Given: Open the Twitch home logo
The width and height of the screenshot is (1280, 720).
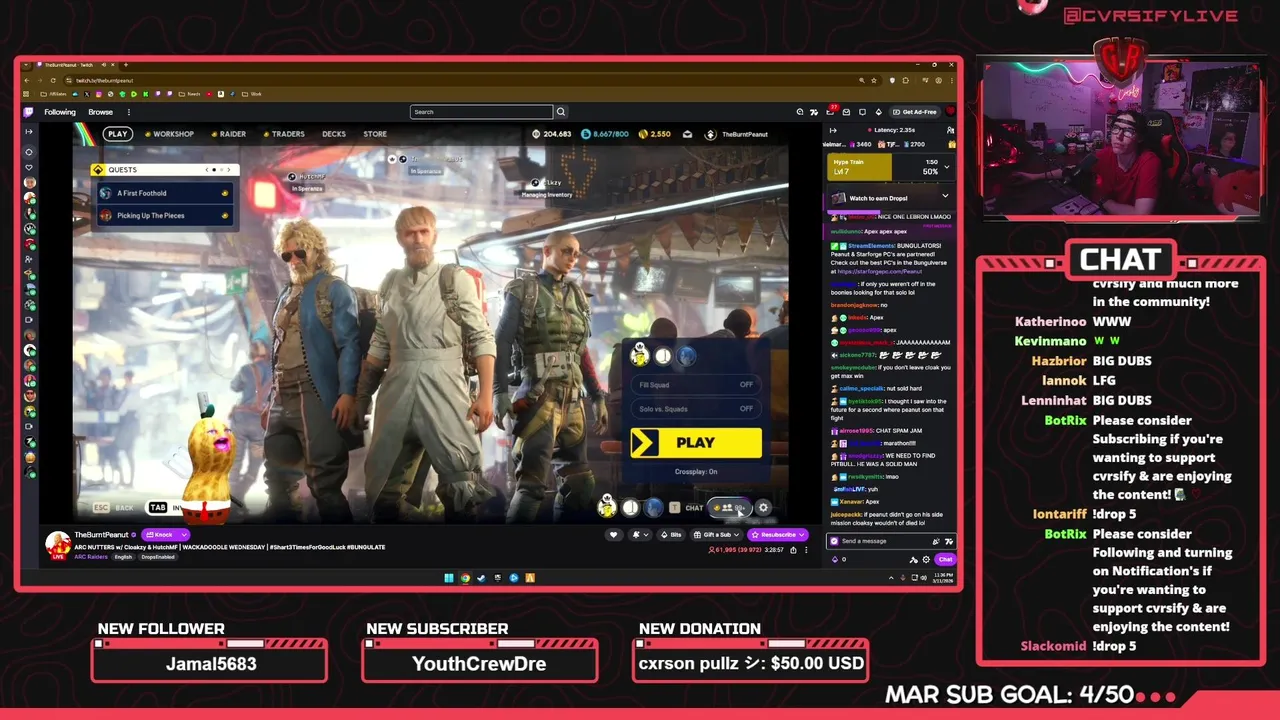Looking at the screenshot, I should tap(28, 112).
